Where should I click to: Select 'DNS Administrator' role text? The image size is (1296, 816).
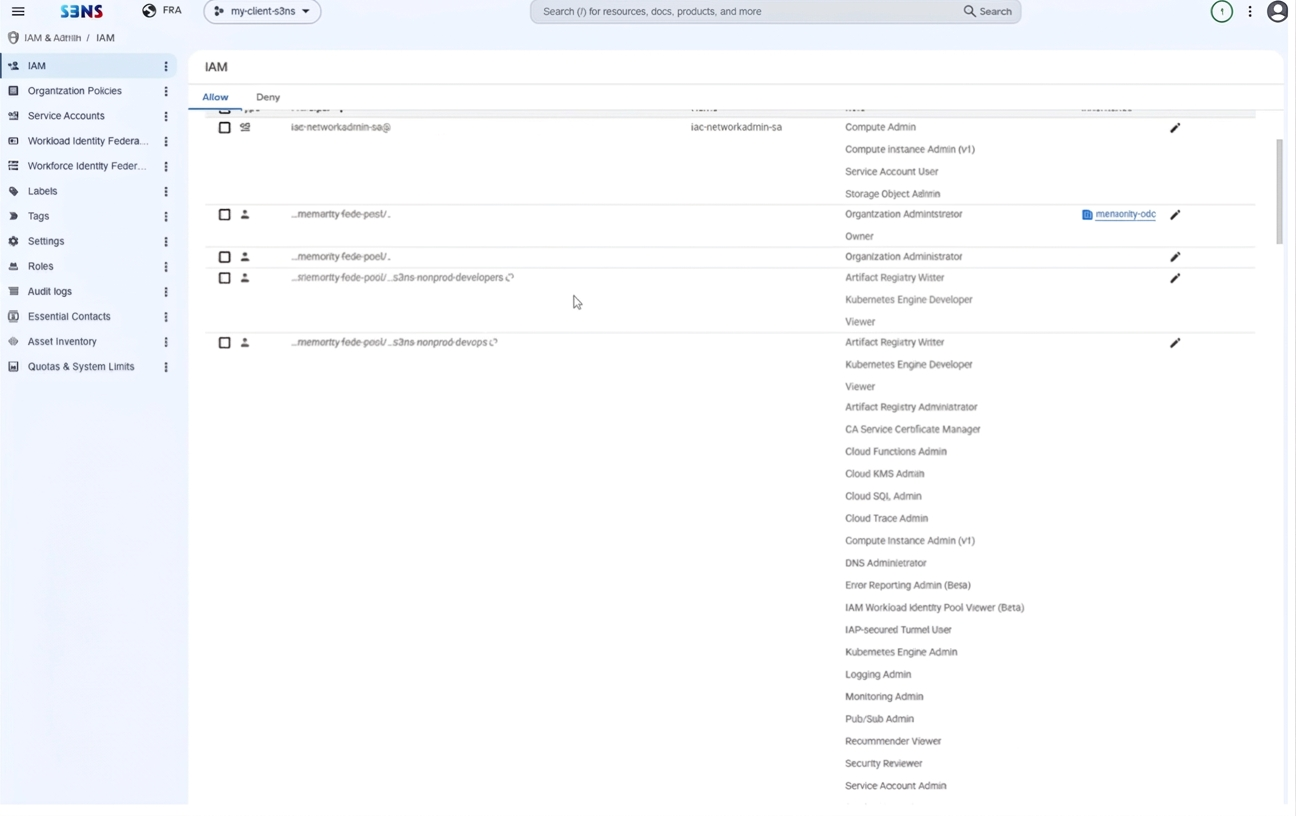point(886,563)
